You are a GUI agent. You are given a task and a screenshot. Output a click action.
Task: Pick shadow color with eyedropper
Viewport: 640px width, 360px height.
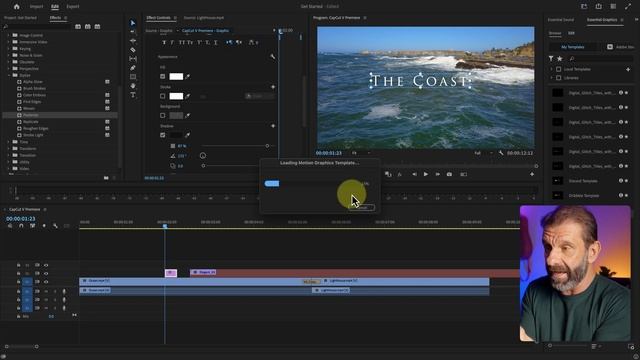[x=188, y=135]
